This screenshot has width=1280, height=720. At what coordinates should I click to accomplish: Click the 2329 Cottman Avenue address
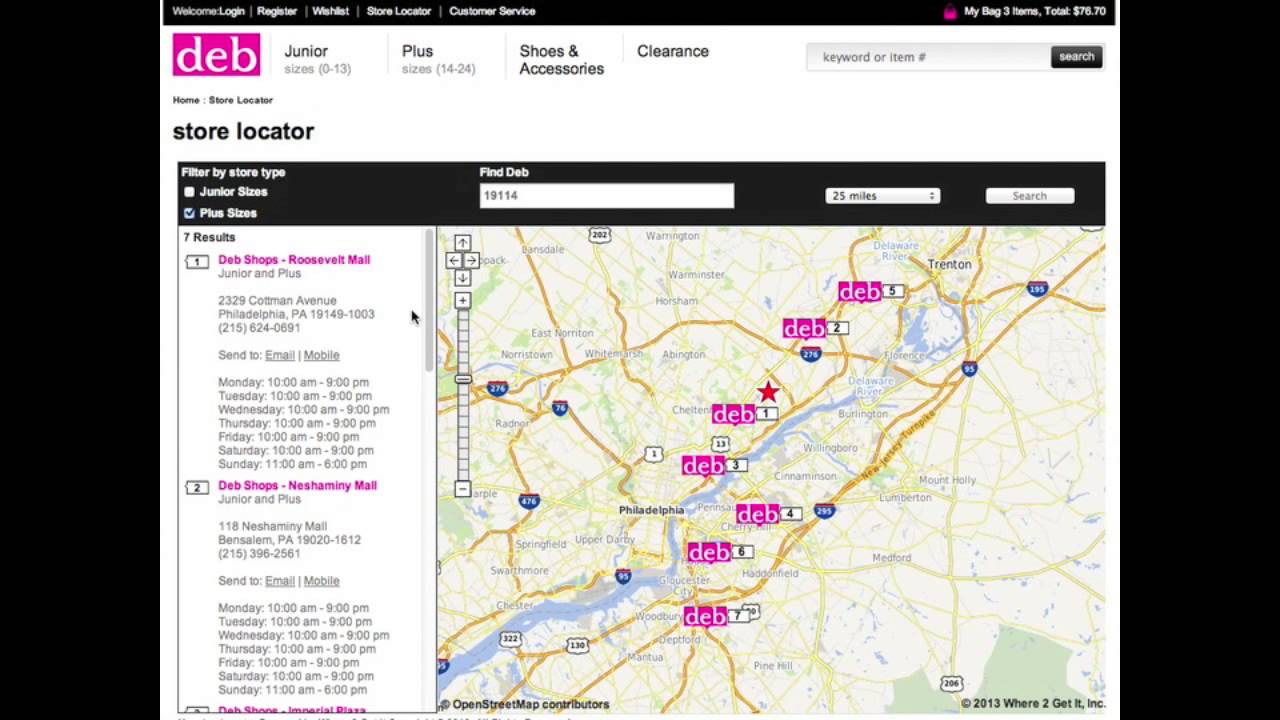pos(277,301)
